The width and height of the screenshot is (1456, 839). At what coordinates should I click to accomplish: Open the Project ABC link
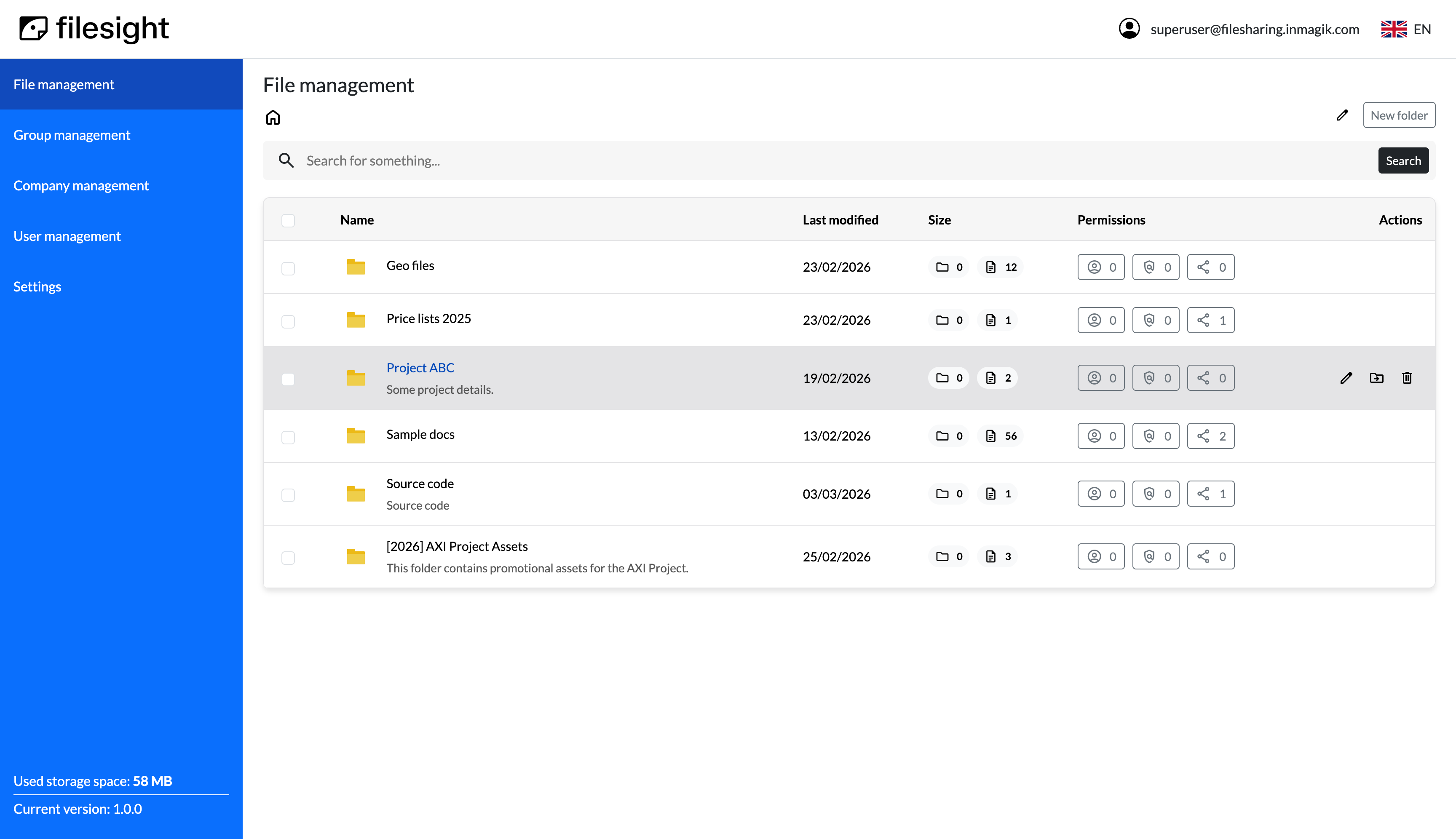420,368
